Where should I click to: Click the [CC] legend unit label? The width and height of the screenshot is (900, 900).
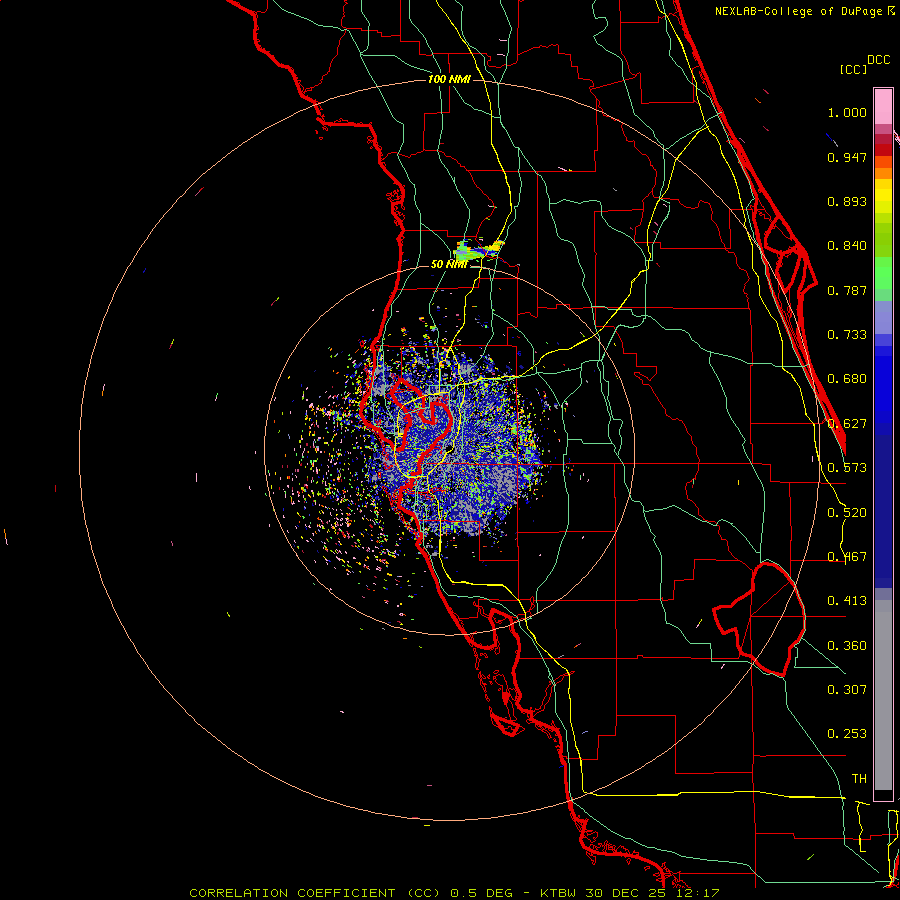pyautogui.click(x=853, y=69)
